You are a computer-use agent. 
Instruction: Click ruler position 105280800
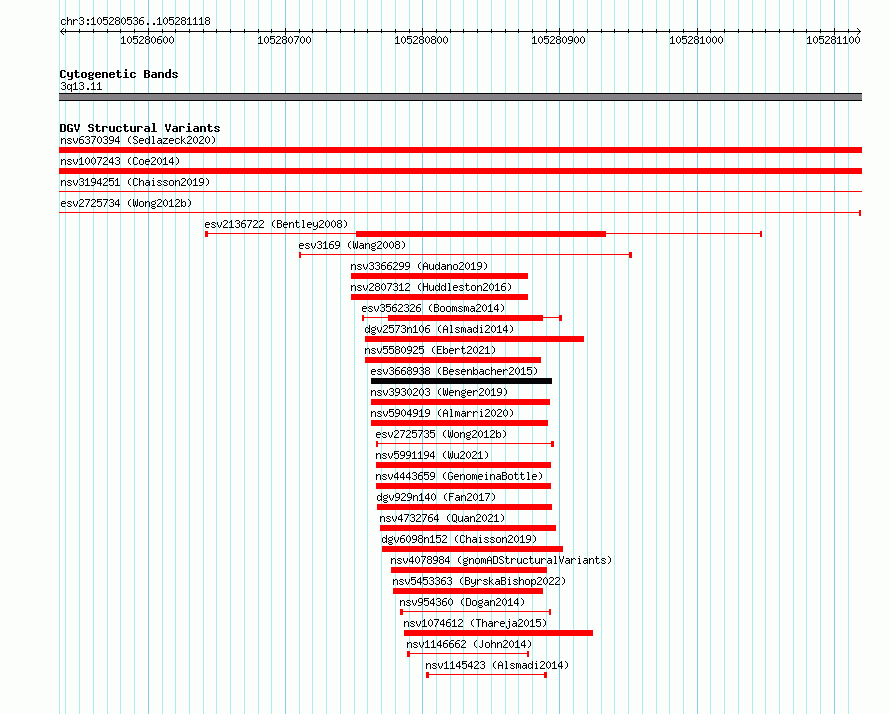(x=421, y=40)
